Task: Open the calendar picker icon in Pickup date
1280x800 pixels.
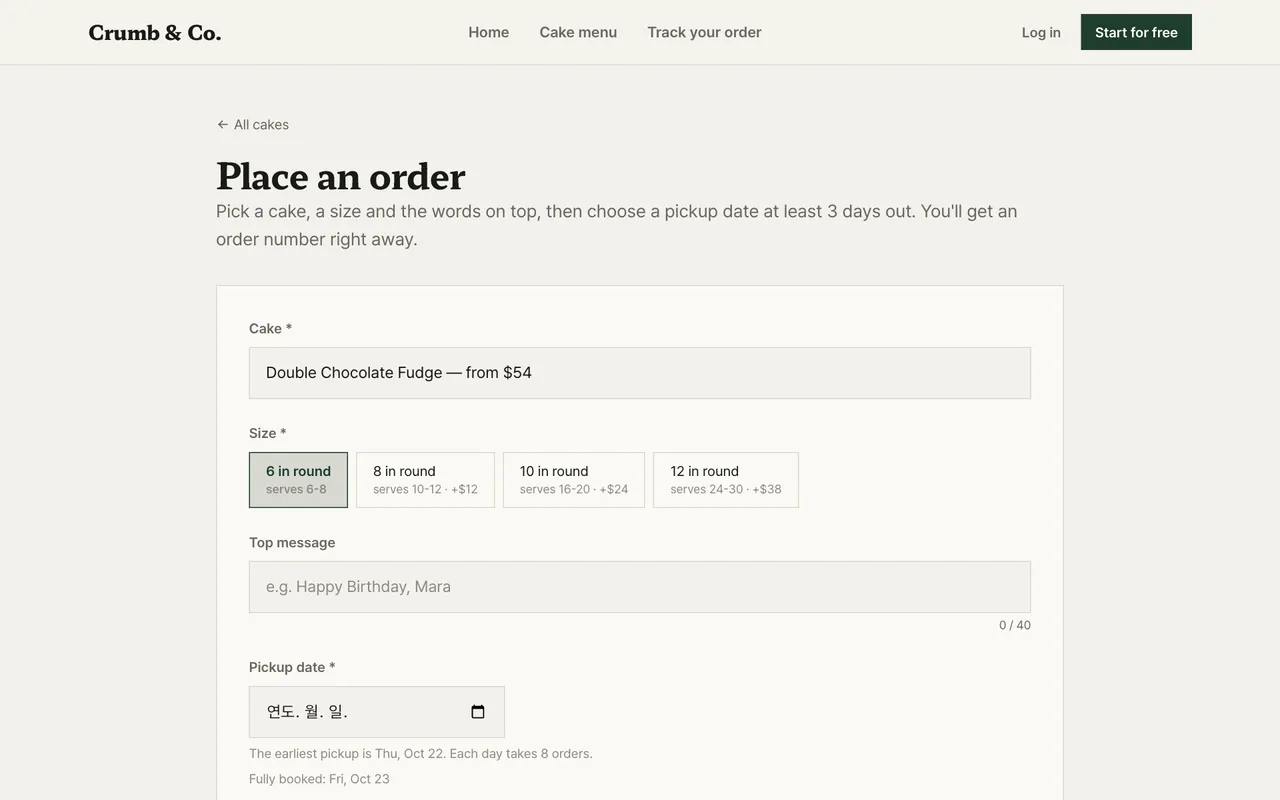Action: (x=478, y=712)
